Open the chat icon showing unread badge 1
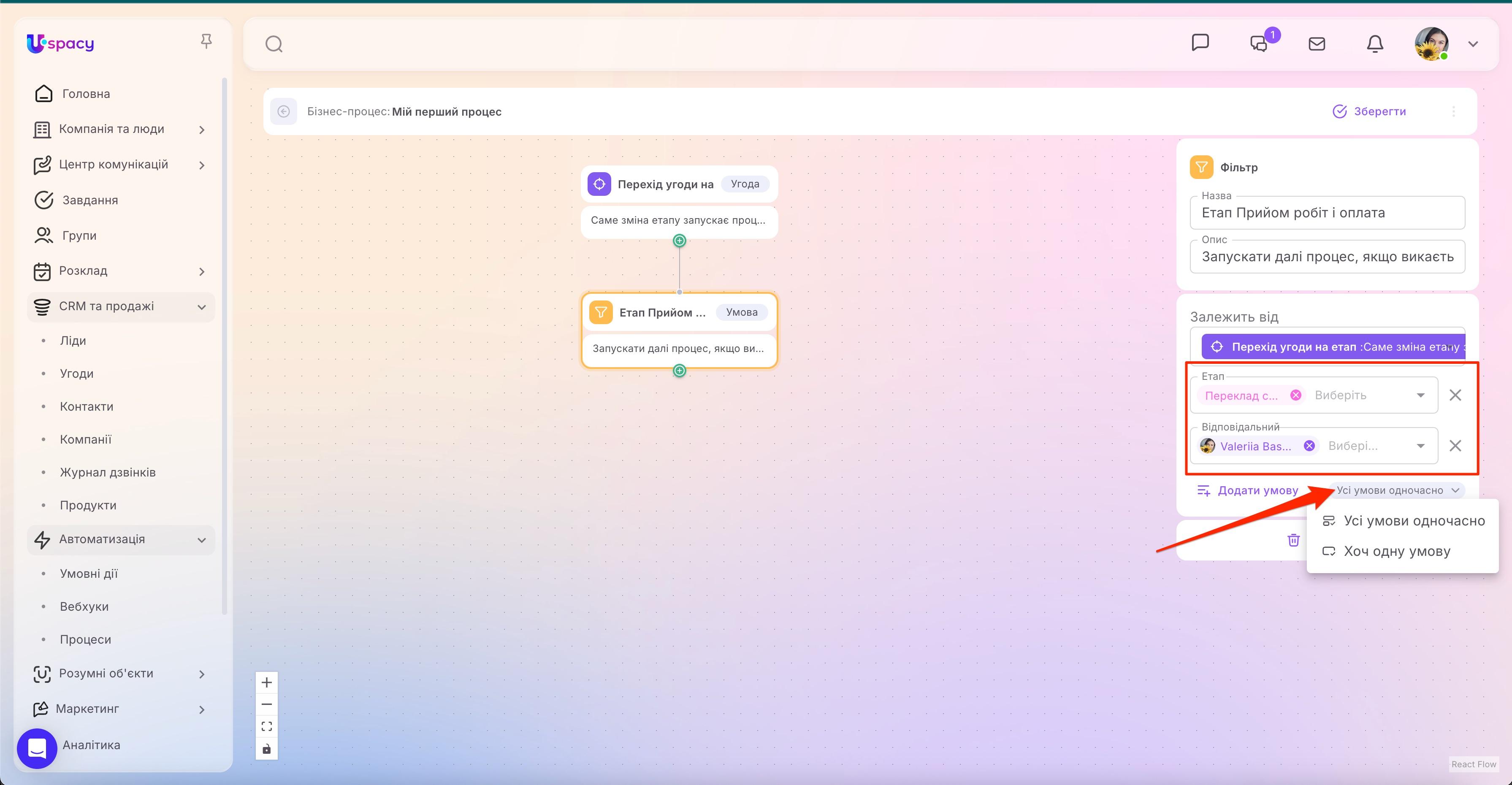The height and width of the screenshot is (785, 1512). 1258,44
